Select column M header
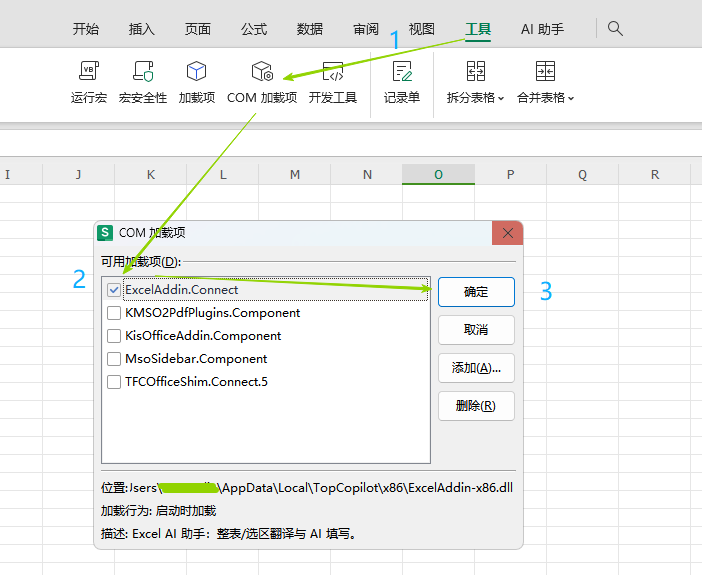The image size is (702, 575). (295, 174)
